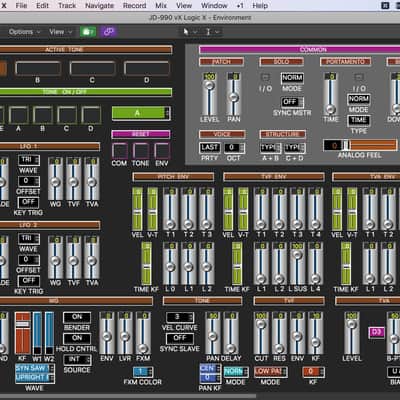This screenshot has height=400, width=400.
Task: Change Solo MODE NORM selector
Action: click(x=292, y=78)
